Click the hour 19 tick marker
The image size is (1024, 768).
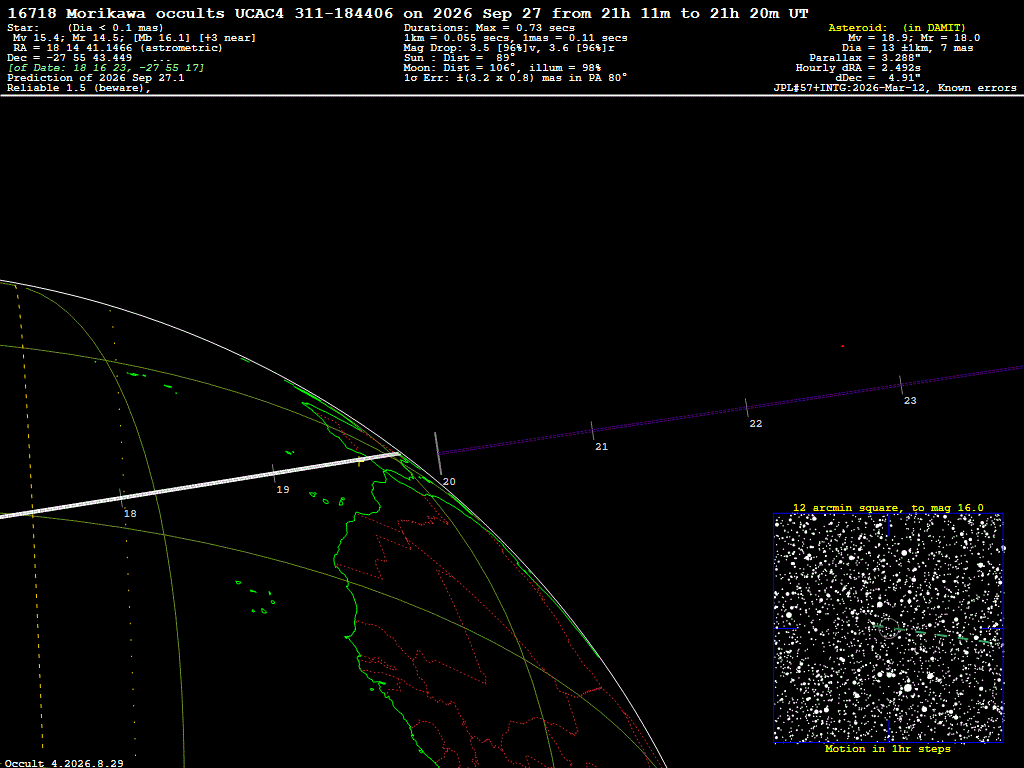273,473
